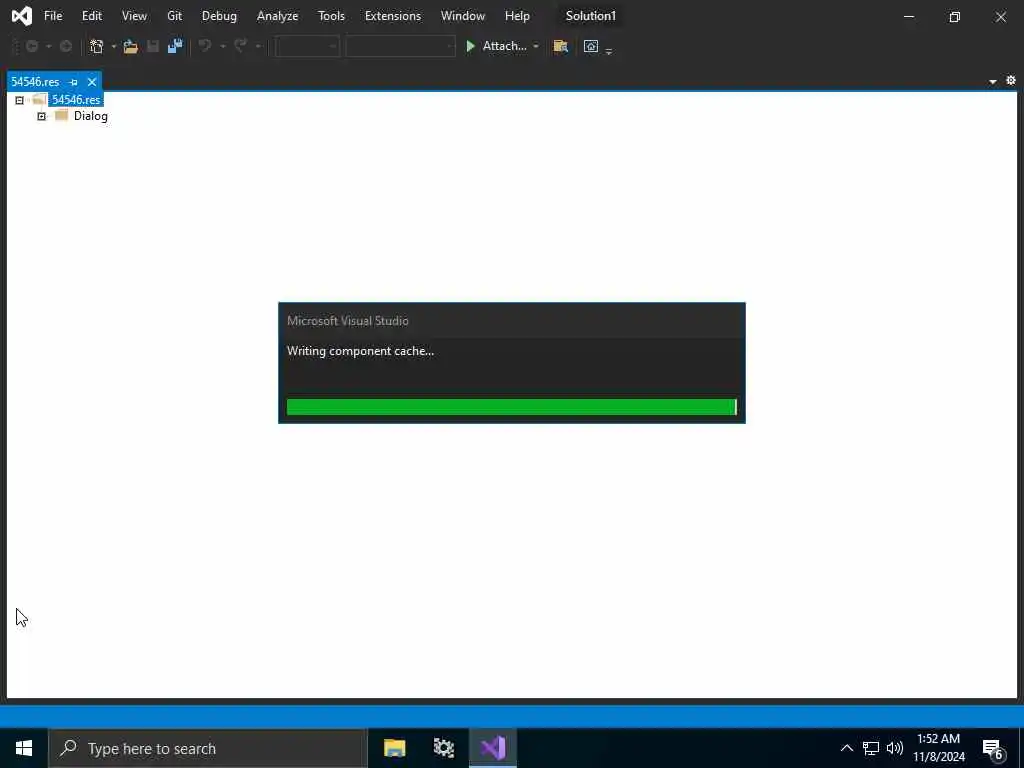Open the View menu
This screenshot has height=768, width=1024.
[134, 16]
